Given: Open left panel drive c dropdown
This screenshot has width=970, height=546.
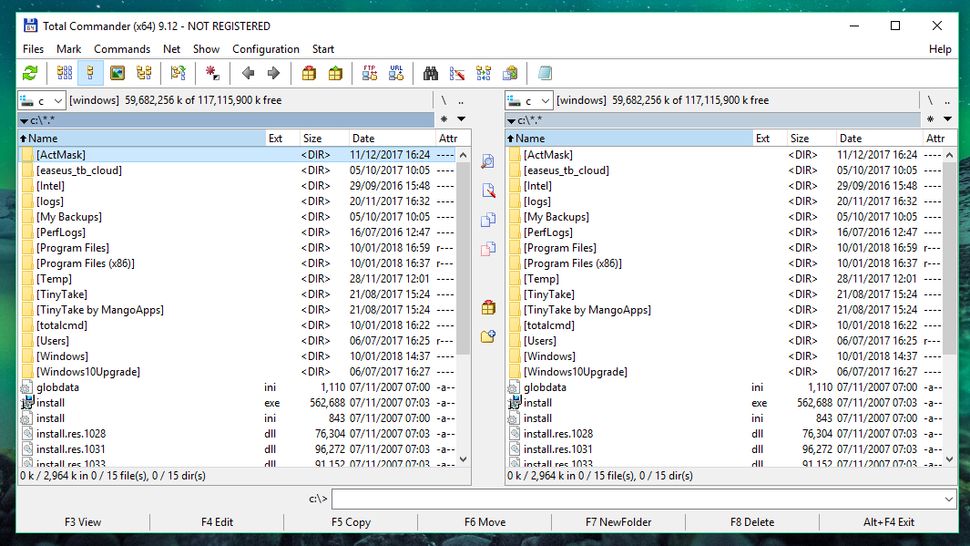Looking at the screenshot, I should pyautogui.click(x=41, y=100).
